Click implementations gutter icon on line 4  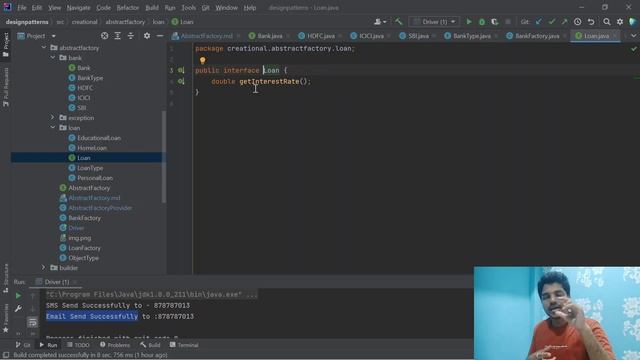[181, 81]
